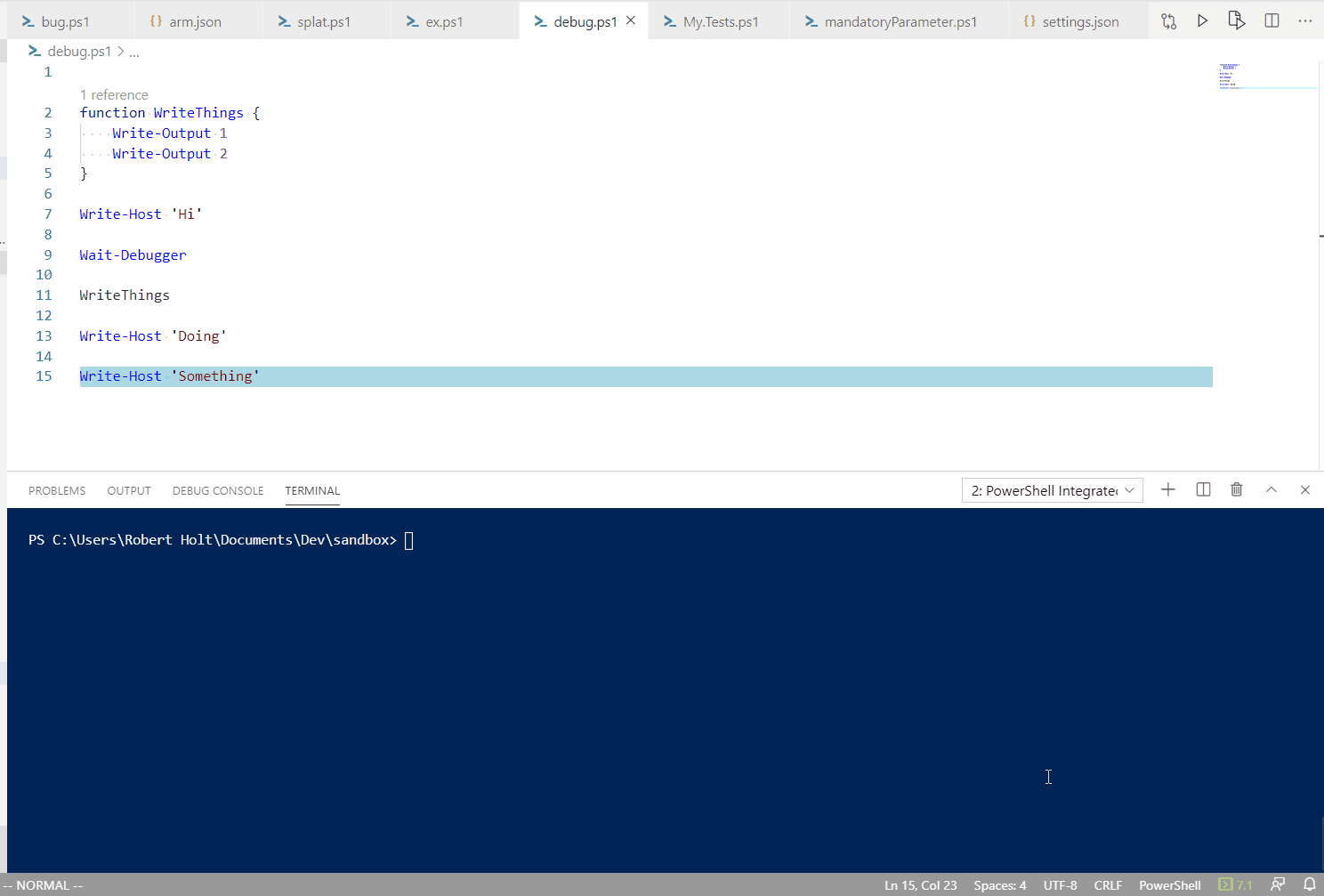1324x896 pixels.
Task: Maximize the terminal panel with chevron
Action: coord(1271,489)
